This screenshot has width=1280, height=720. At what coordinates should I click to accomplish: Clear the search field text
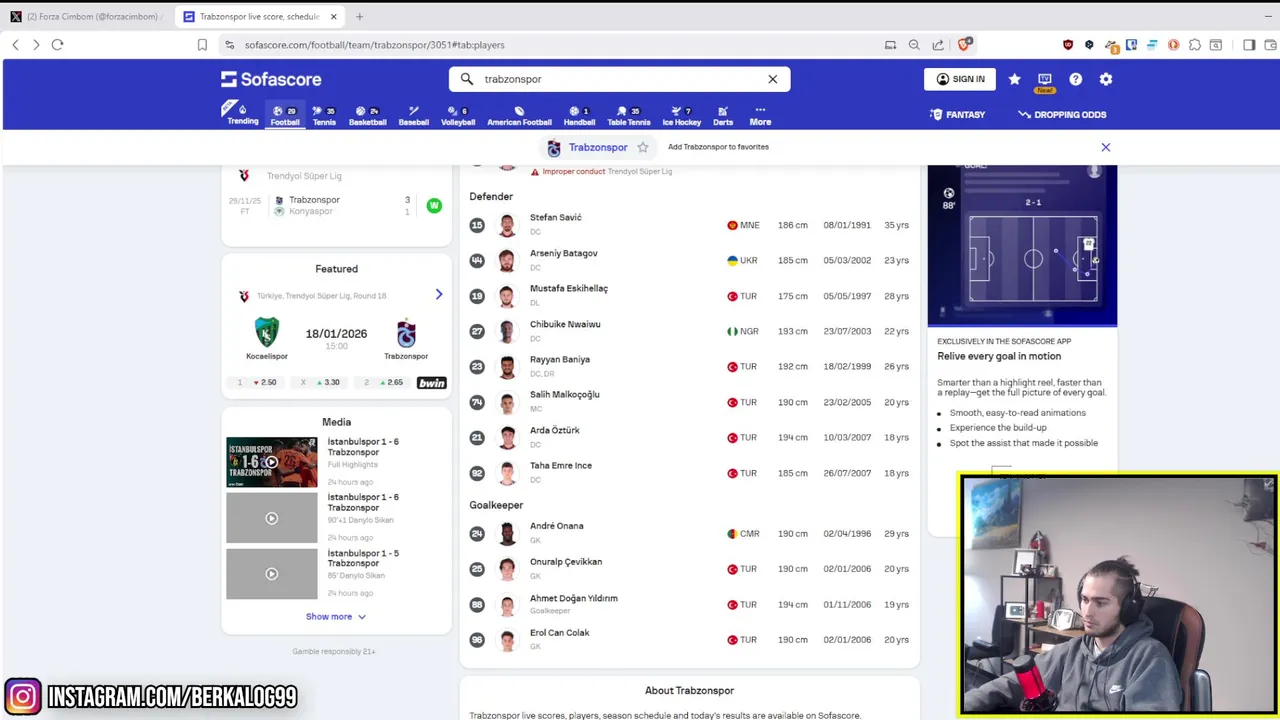772,79
